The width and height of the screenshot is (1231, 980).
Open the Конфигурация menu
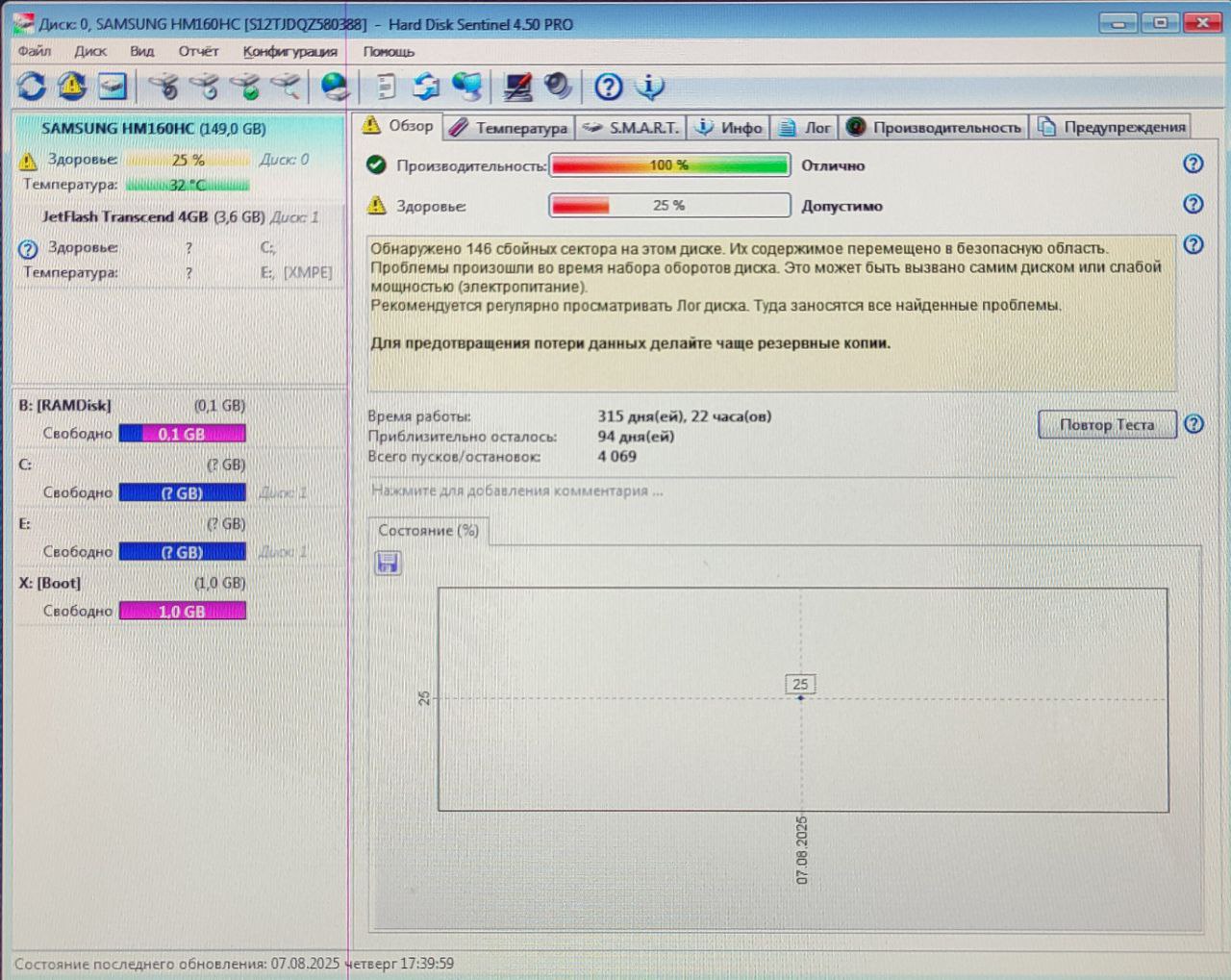point(289,51)
